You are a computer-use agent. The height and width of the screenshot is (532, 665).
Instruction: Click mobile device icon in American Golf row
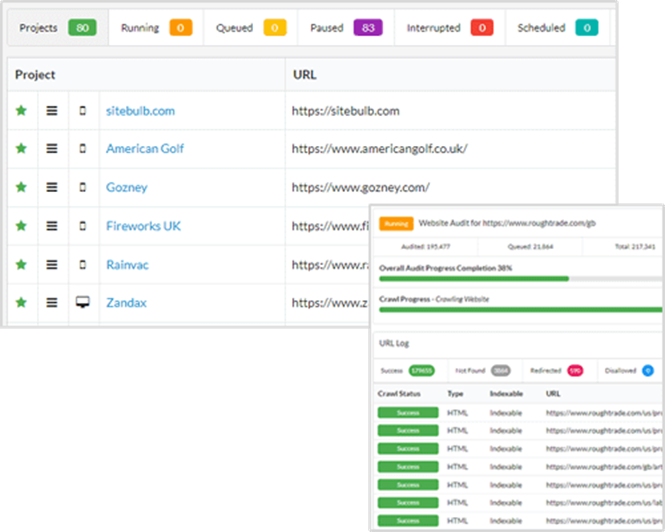point(83,148)
